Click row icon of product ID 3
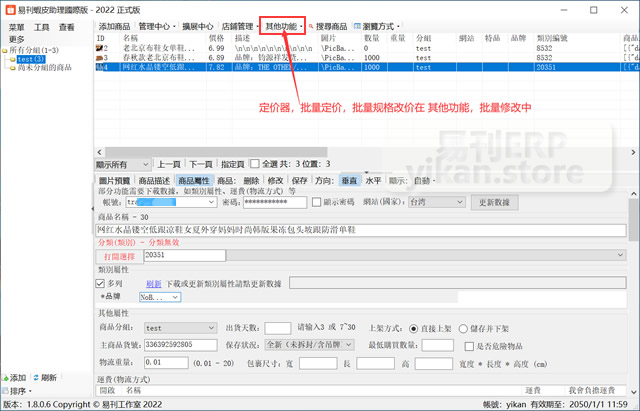The image size is (640, 411). [99, 57]
